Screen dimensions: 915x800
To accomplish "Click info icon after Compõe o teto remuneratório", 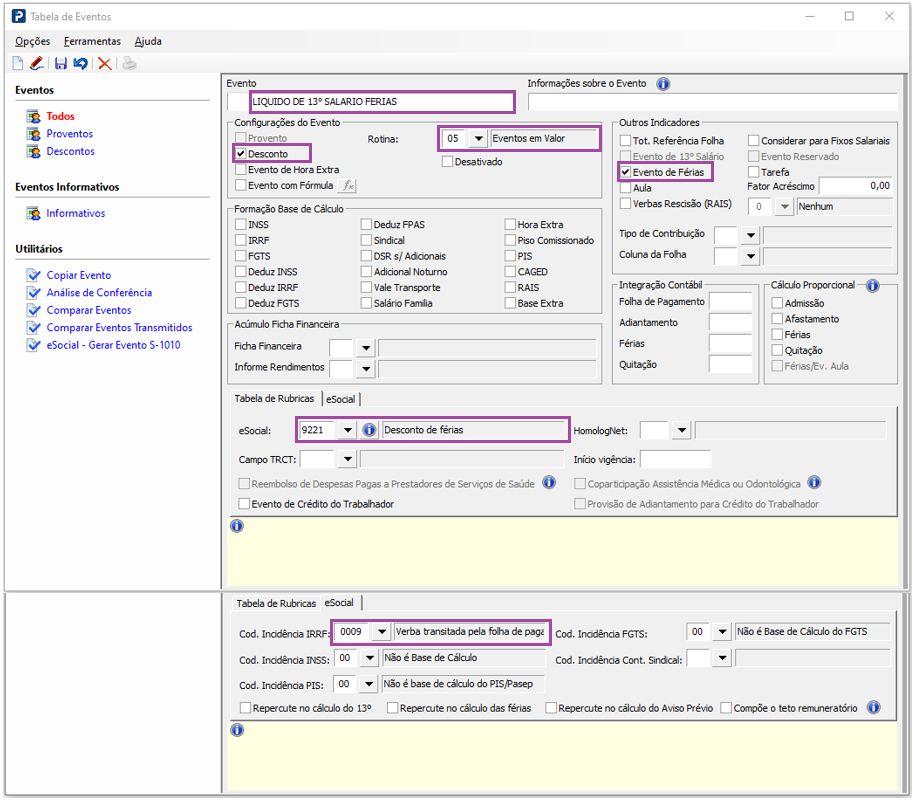I will pos(873,708).
